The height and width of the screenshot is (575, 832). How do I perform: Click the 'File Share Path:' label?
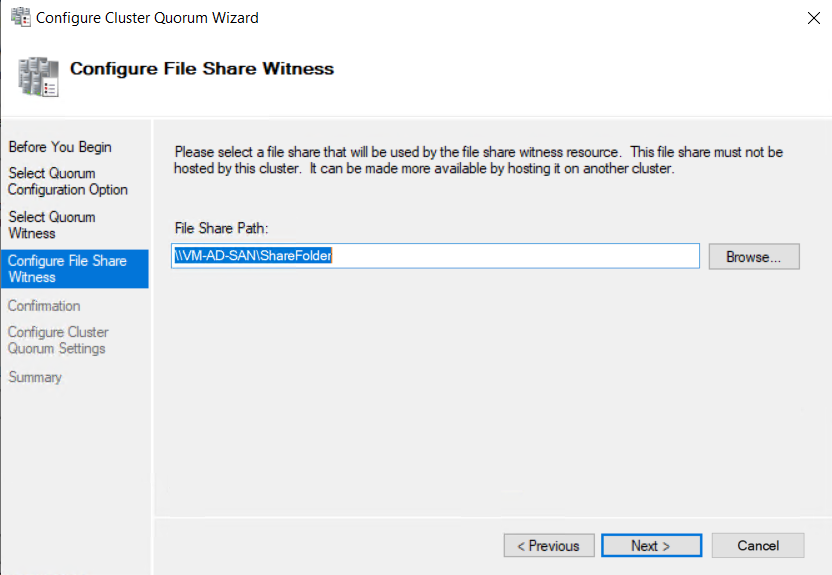coord(221,229)
